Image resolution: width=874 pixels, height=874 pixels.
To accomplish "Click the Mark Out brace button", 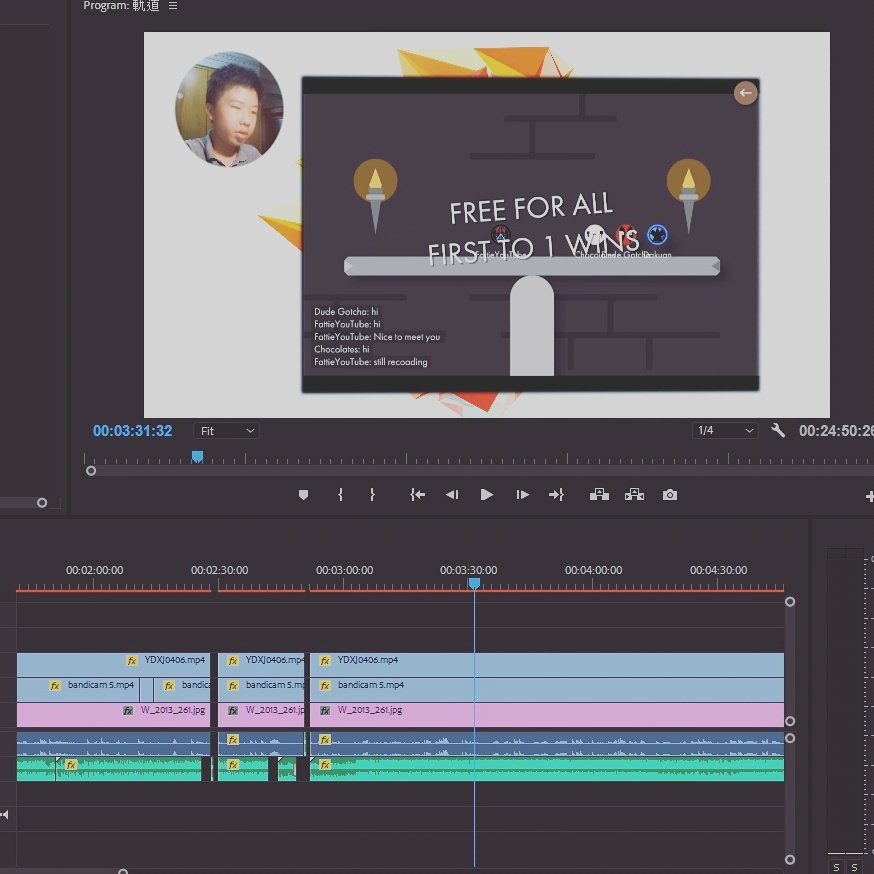I will click(x=372, y=495).
